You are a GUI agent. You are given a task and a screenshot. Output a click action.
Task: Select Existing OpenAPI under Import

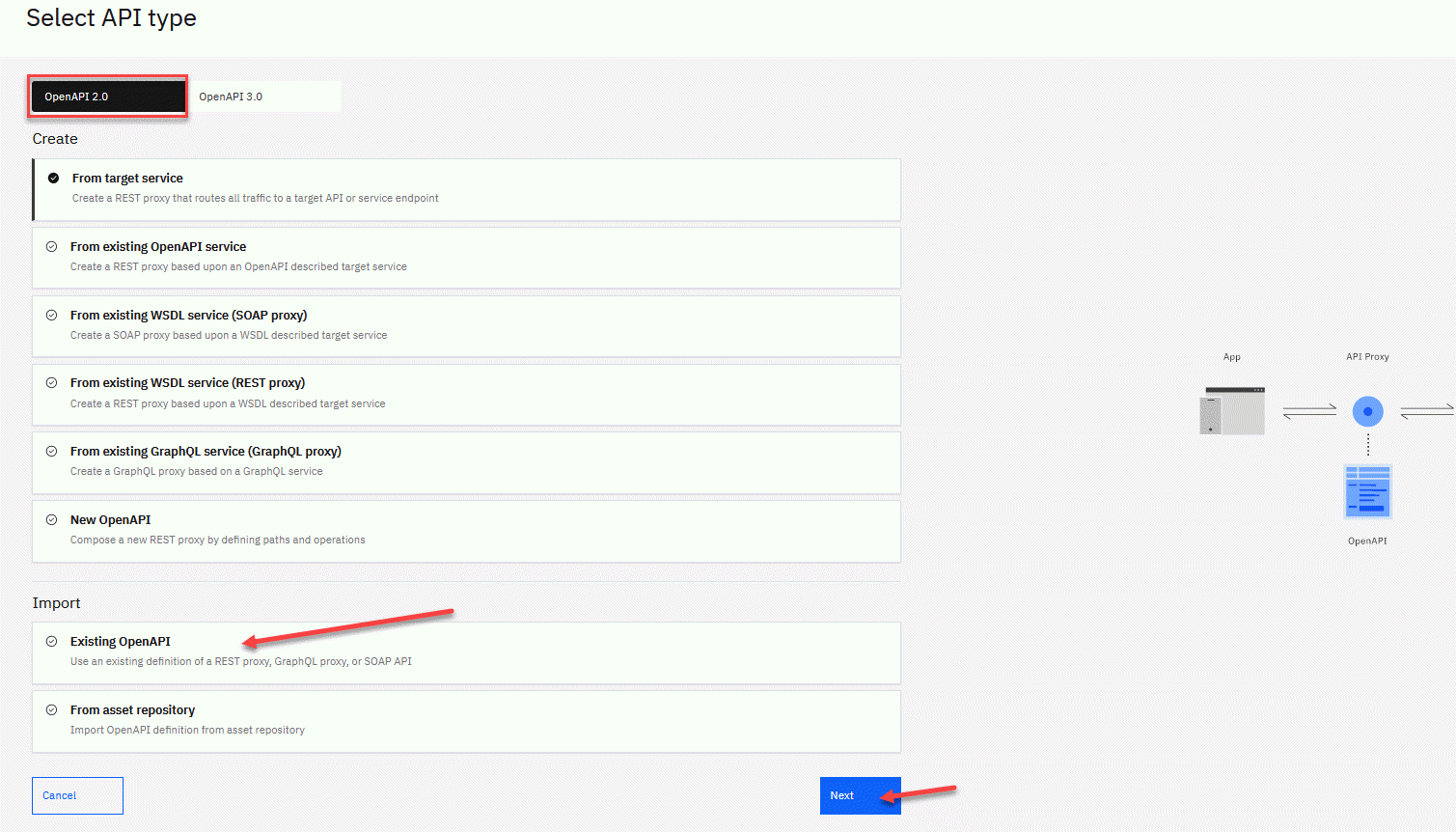click(466, 652)
